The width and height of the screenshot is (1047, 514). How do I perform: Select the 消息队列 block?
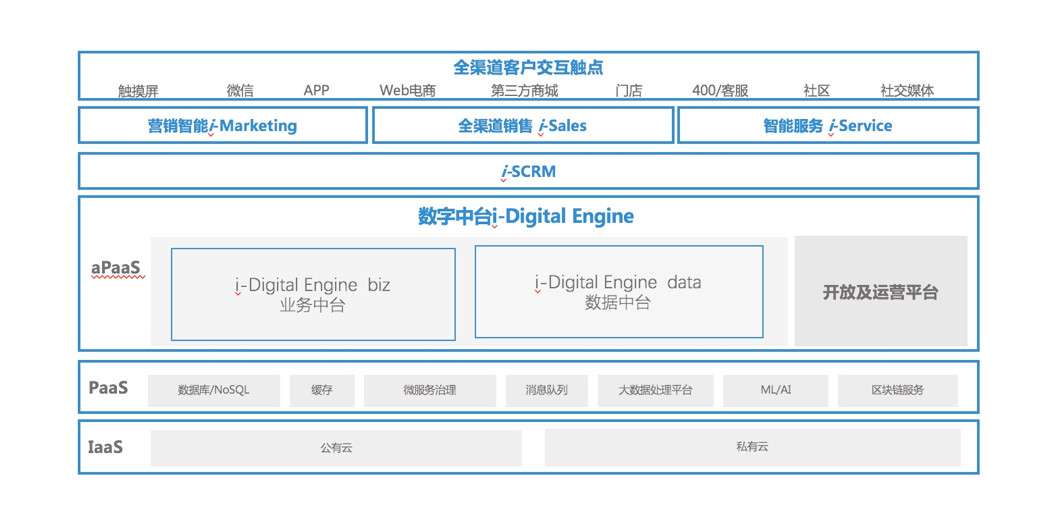tap(546, 390)
